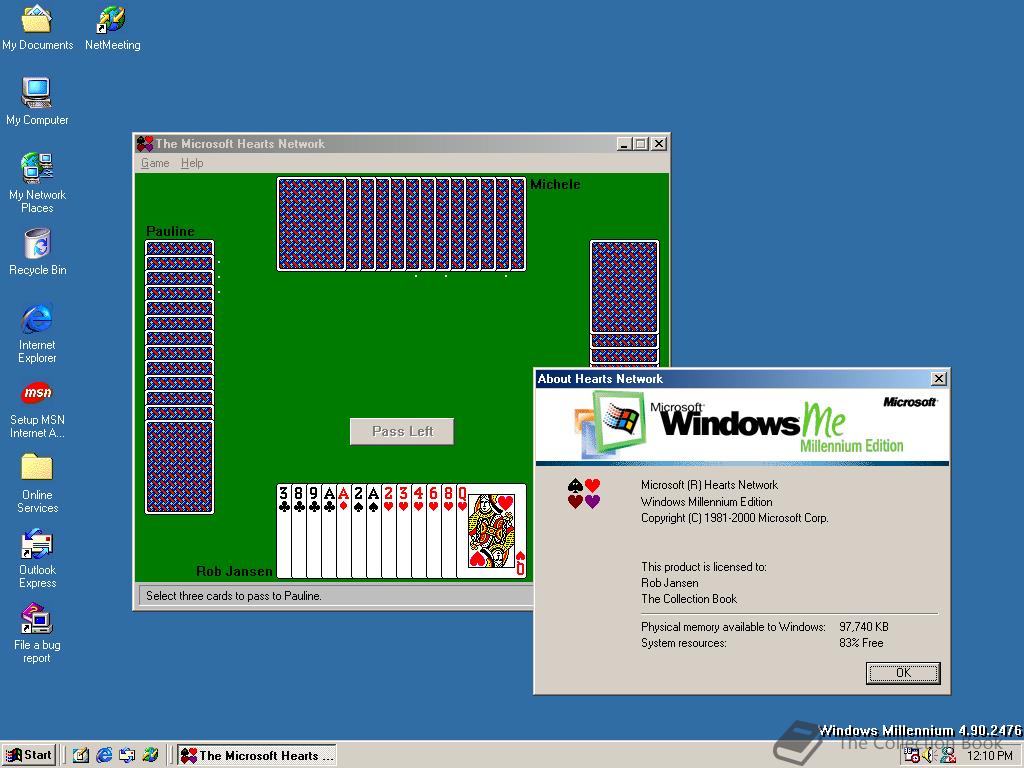Open the My Documents desktop icon
This screenshot has width=1024, height=768.
tap(37, 27)
